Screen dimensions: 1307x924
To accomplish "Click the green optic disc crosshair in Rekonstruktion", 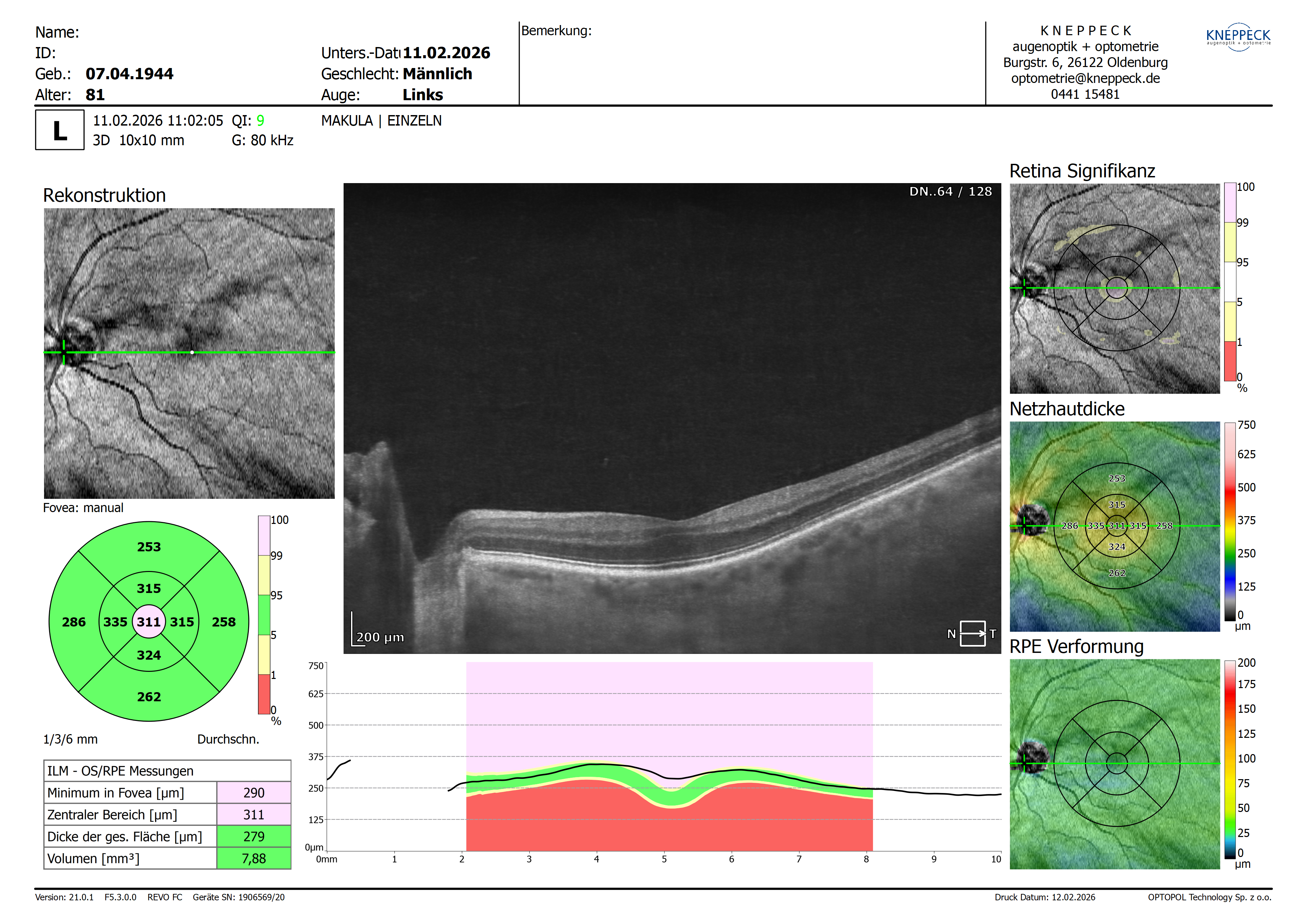I will point(64,352).
